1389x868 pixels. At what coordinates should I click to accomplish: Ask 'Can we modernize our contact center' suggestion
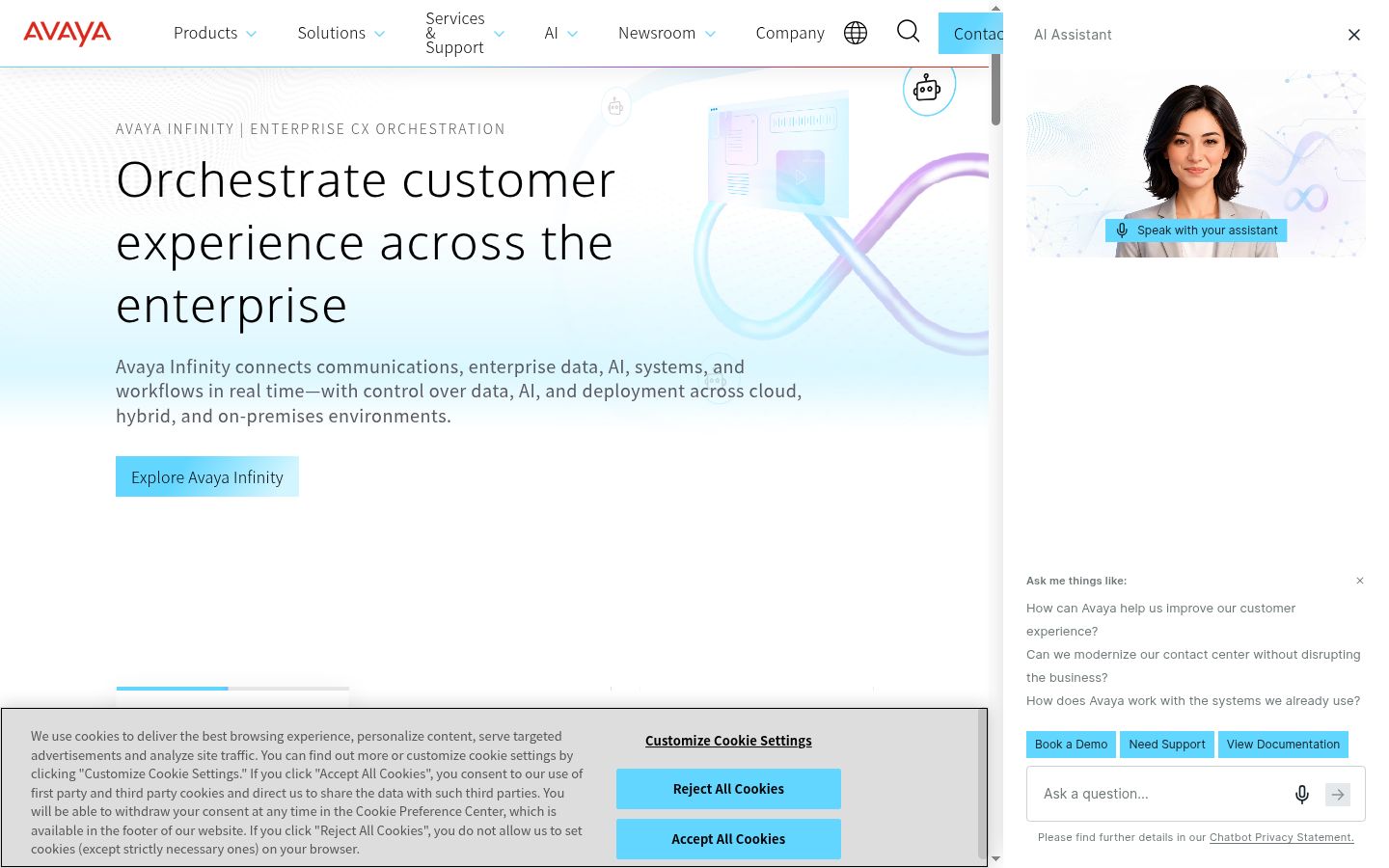(x=1193, y=666)
